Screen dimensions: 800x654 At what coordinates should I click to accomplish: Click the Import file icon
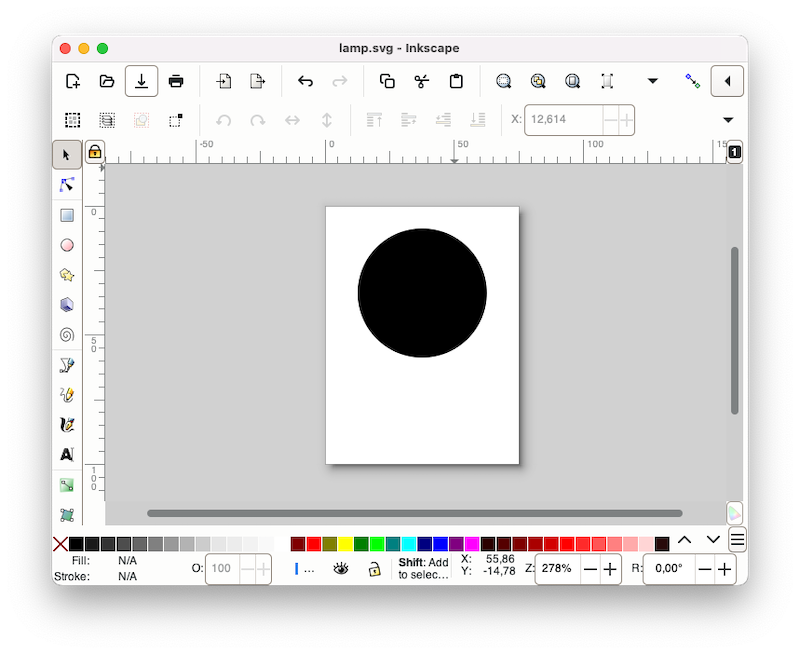[223, 81]
